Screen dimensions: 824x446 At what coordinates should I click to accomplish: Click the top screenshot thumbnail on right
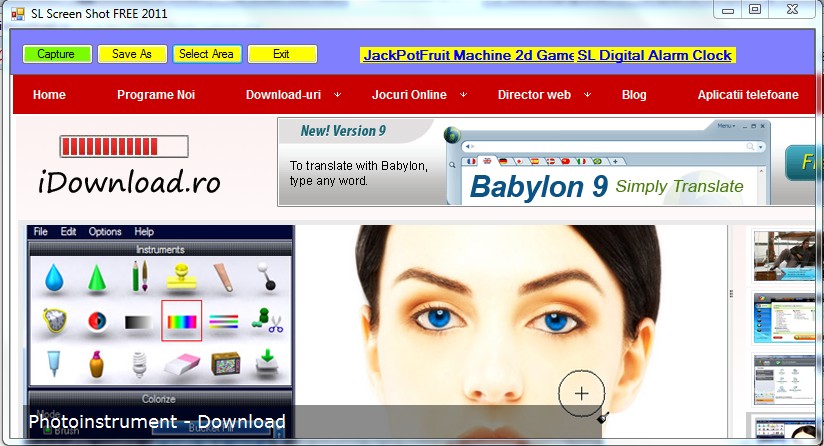786,256
